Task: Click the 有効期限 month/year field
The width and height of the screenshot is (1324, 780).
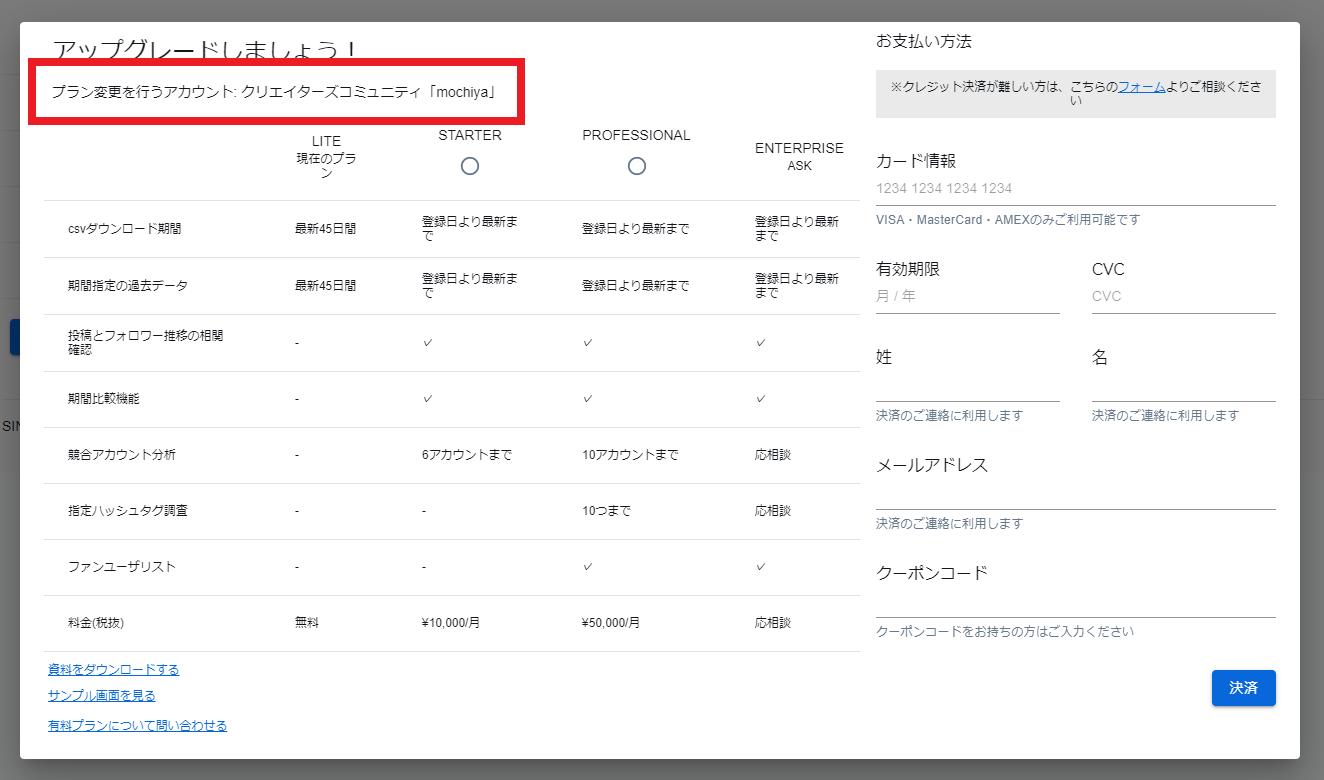Action: [x=967, y=297]
